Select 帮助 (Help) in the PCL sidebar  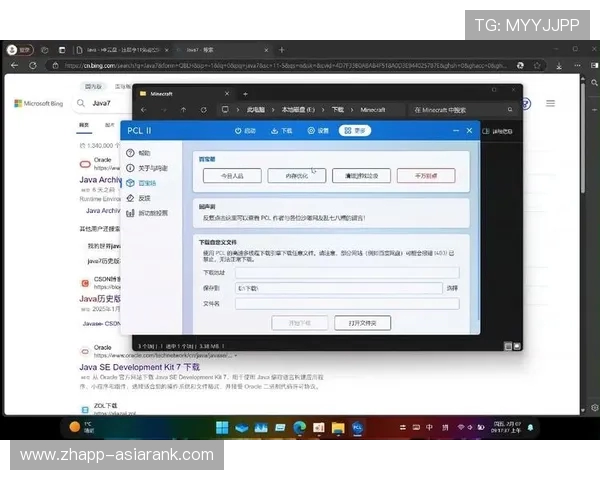139,153
